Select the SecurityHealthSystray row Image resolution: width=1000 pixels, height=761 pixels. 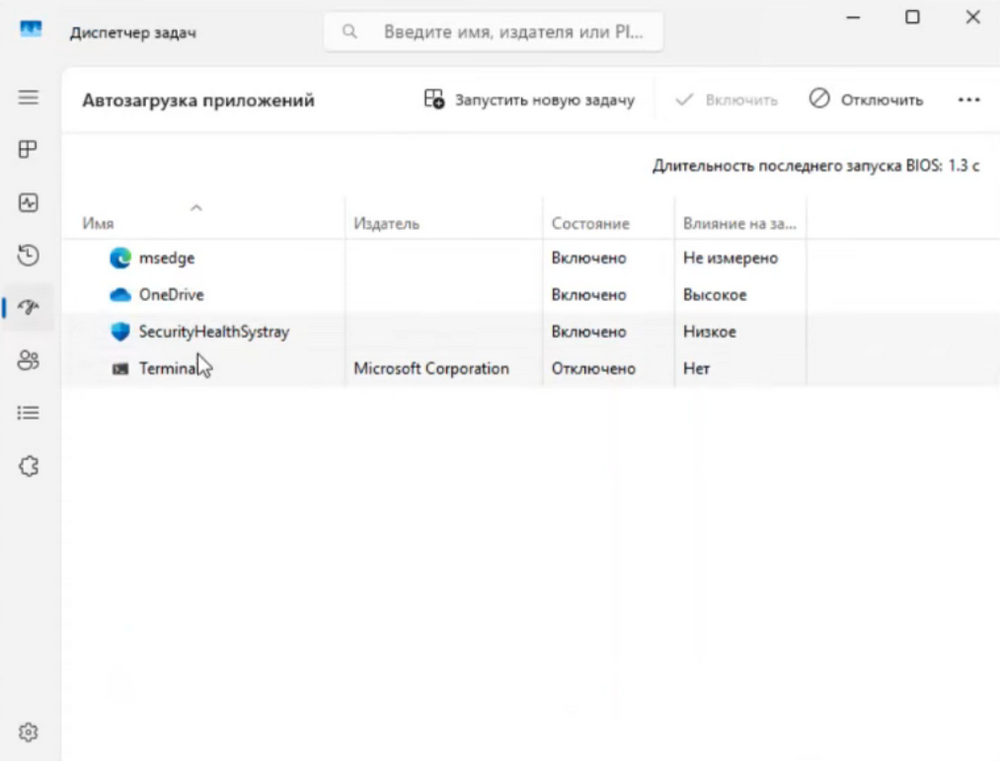click(x=213, y=332)
